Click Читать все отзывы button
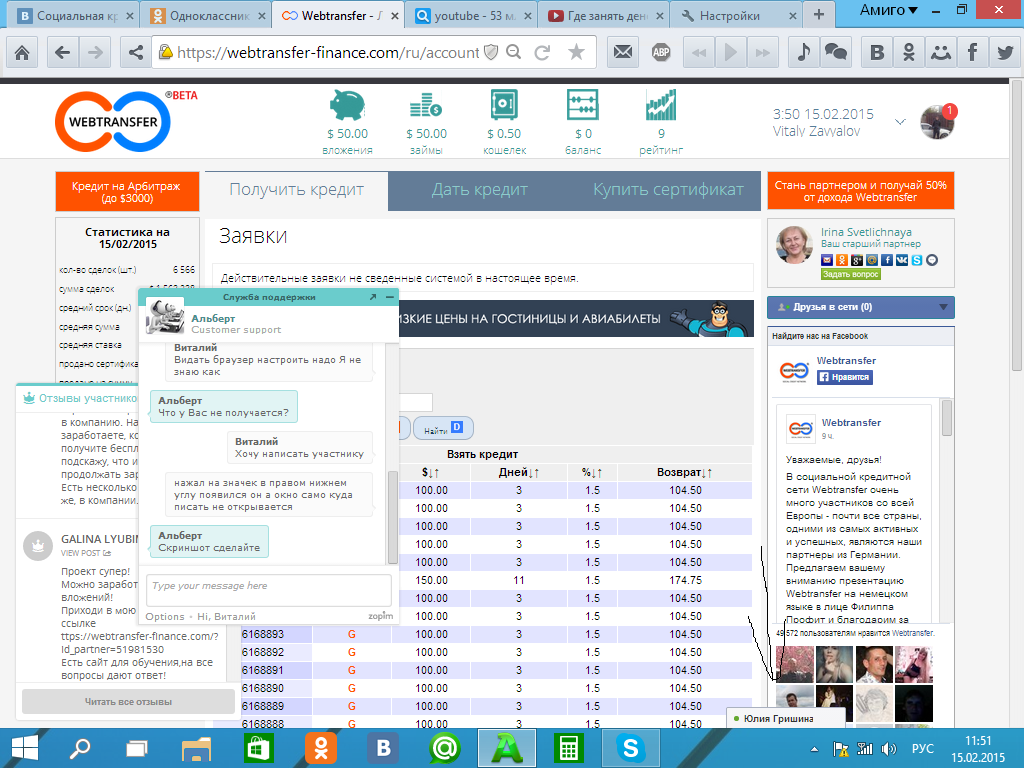This screenshot has width=1024, height=768. [128, 702]
